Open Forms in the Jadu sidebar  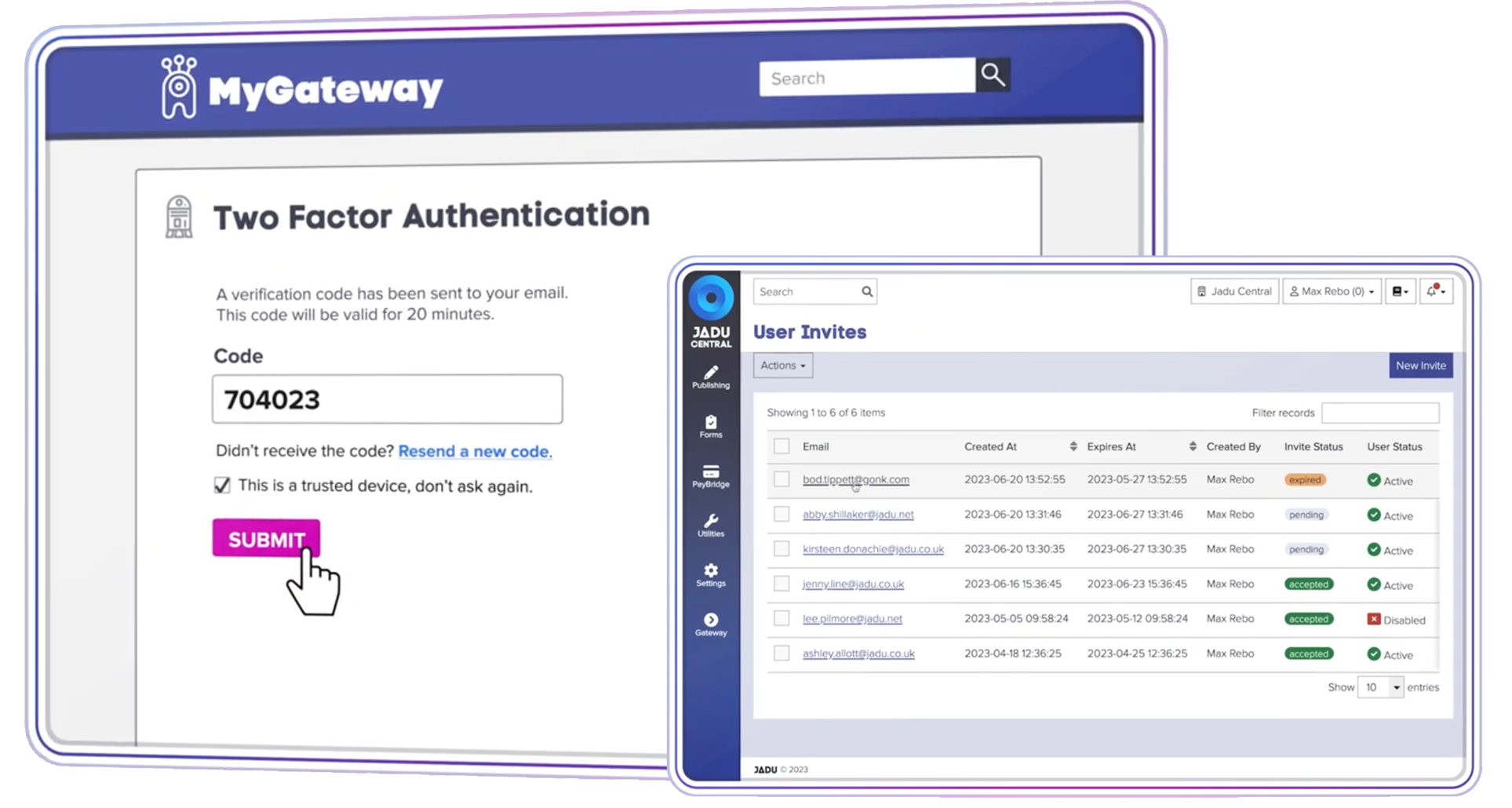[710, 427]
